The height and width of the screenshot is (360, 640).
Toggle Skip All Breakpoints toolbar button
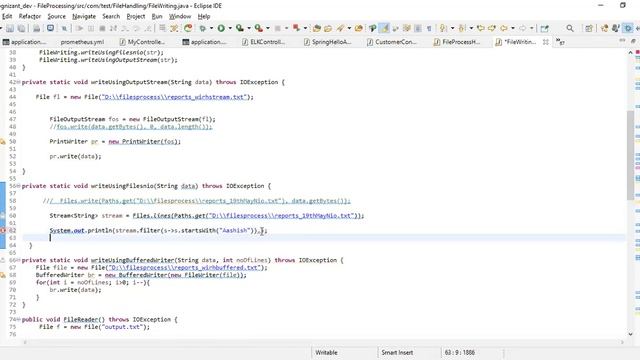point(64,28)
